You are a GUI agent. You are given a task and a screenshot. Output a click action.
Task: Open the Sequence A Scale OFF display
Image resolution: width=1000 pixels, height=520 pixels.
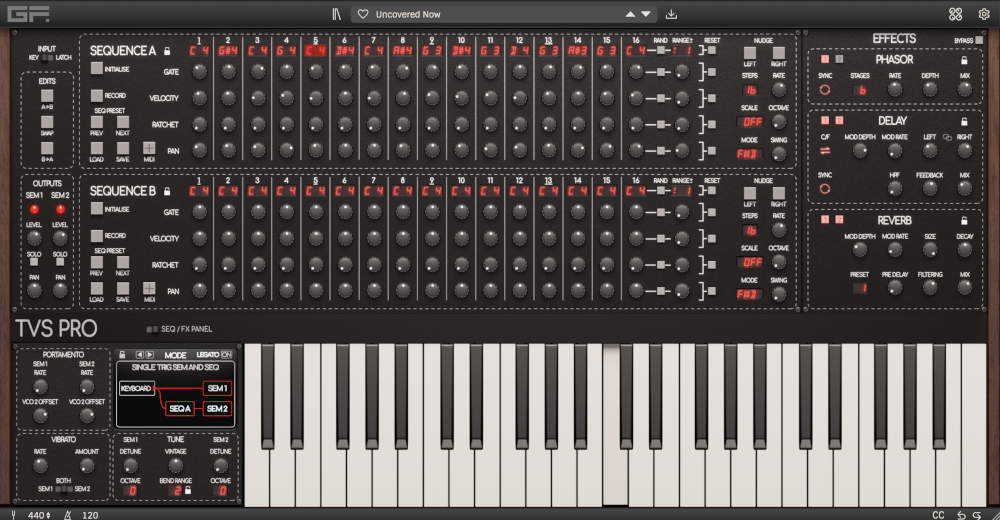[752, 122]
